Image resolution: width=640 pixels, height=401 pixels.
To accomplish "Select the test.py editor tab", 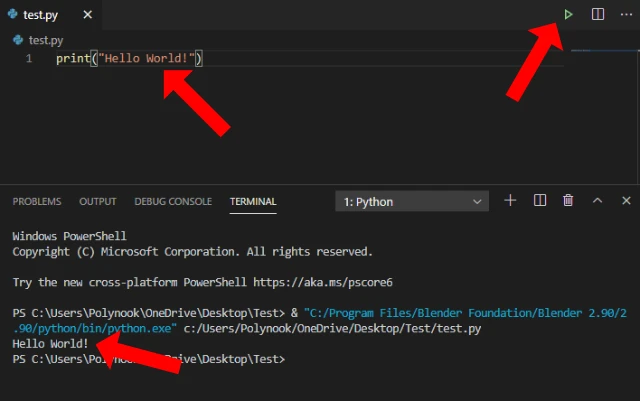I will pos(50,15).
